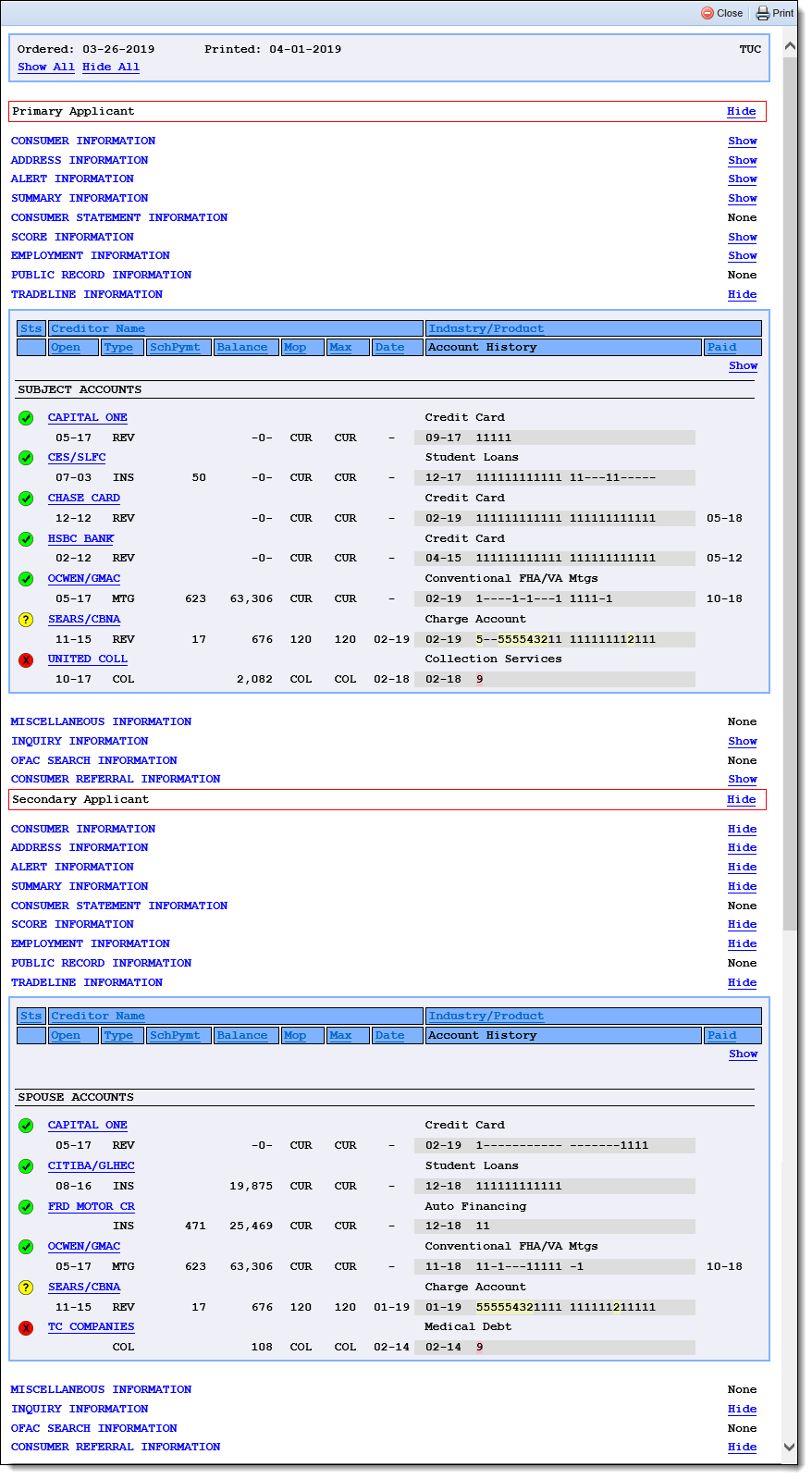
Task: Hide the Secondary Applicant section
Action: click(x=742, y=799)
